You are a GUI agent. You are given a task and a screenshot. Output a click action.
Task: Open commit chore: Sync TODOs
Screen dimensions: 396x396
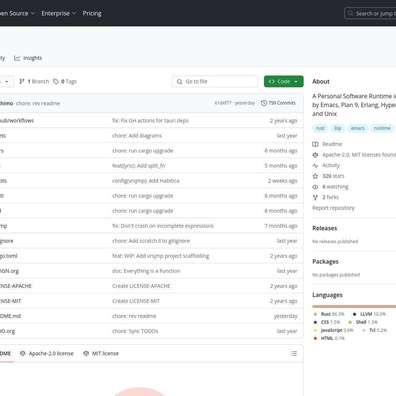click(x=135, y=331)
